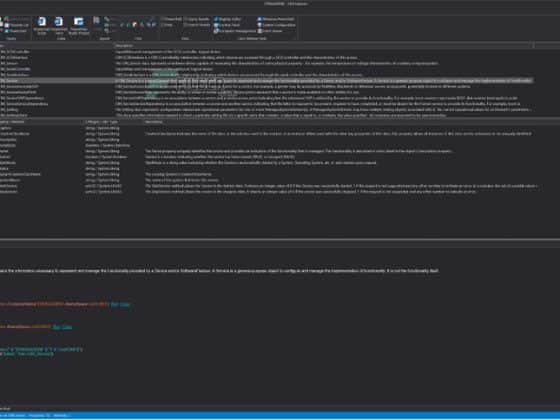
Task: Select the CIM_ServiceAccessBySAP class row
Action: coord(266,86)
